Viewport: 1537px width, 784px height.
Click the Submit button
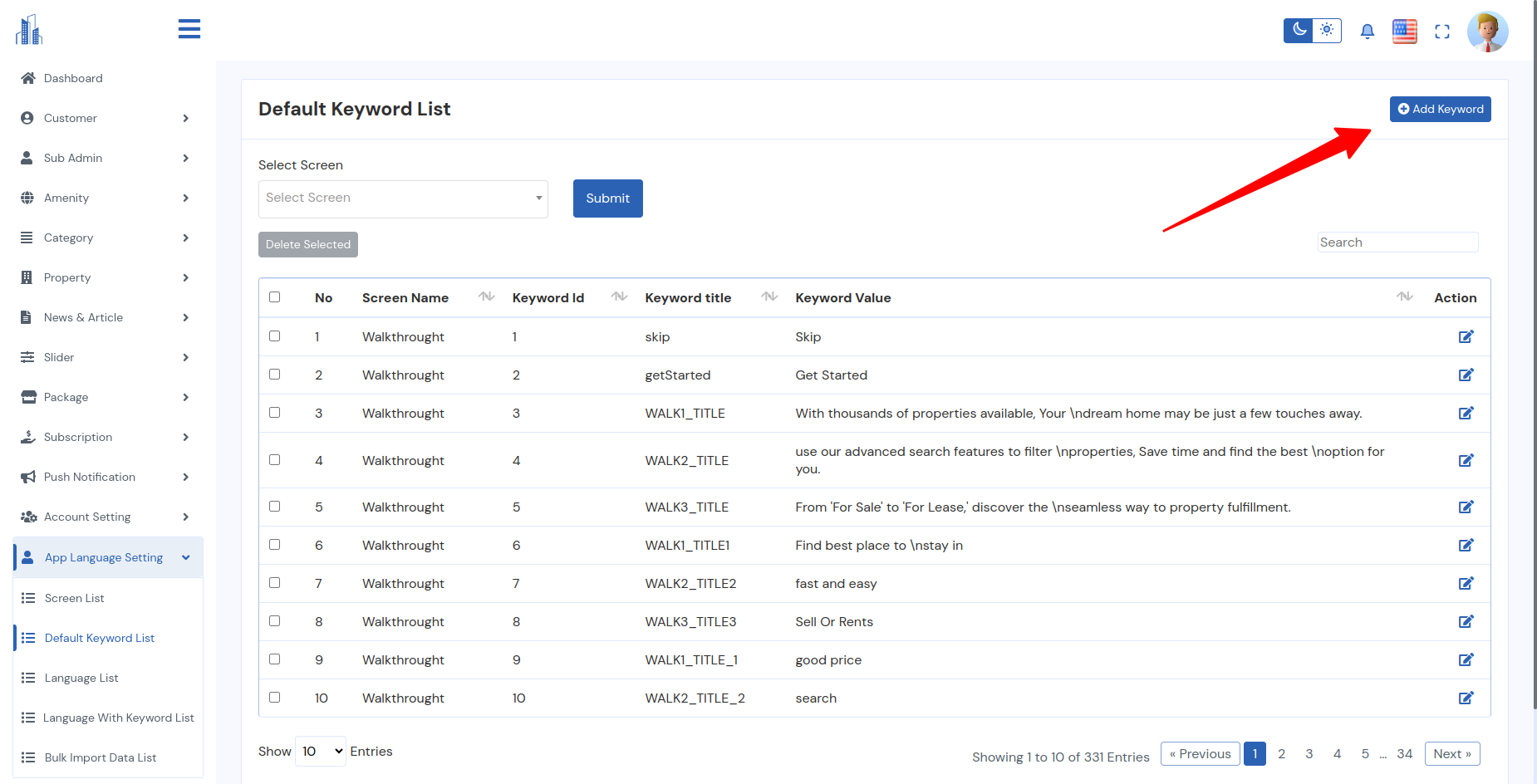coord(608,198)
